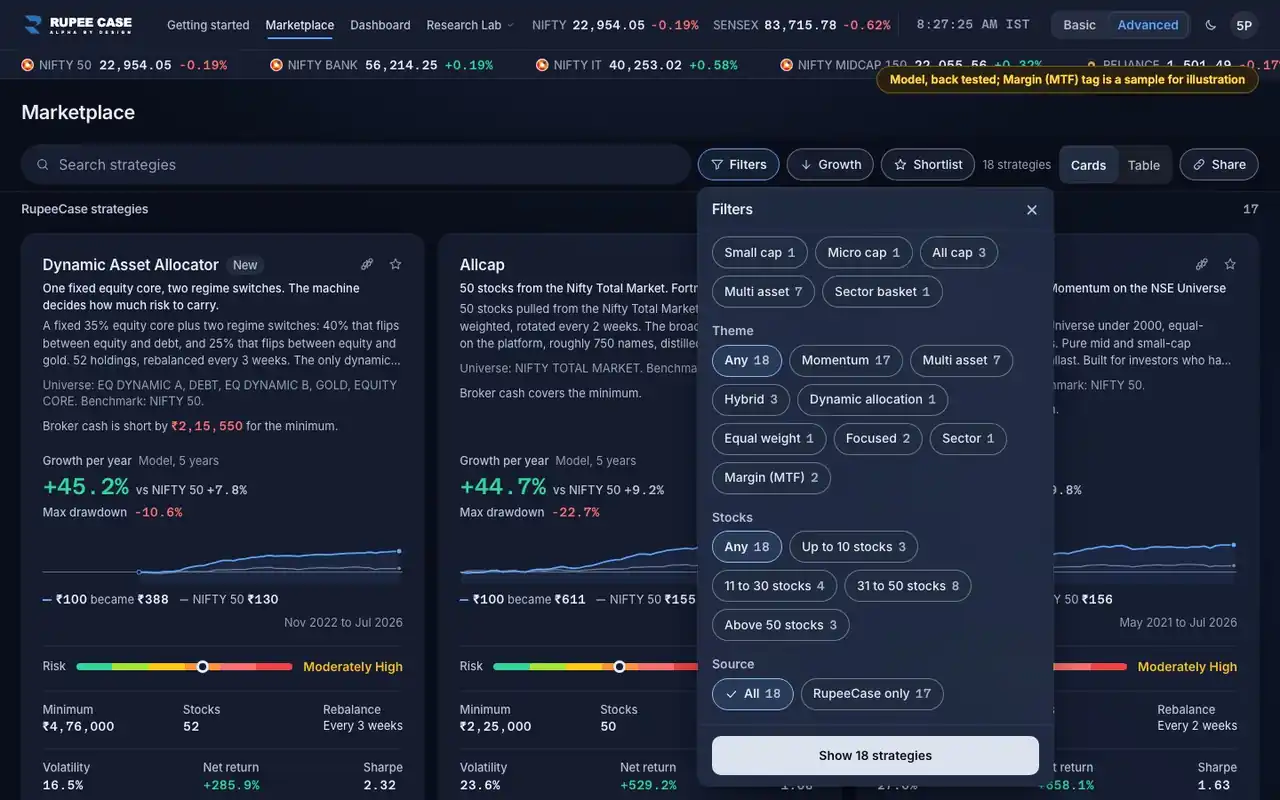The height and width of the screenshot is (800, 1280).
Task: Open the Shortlist star button
Action: point(928,165)
